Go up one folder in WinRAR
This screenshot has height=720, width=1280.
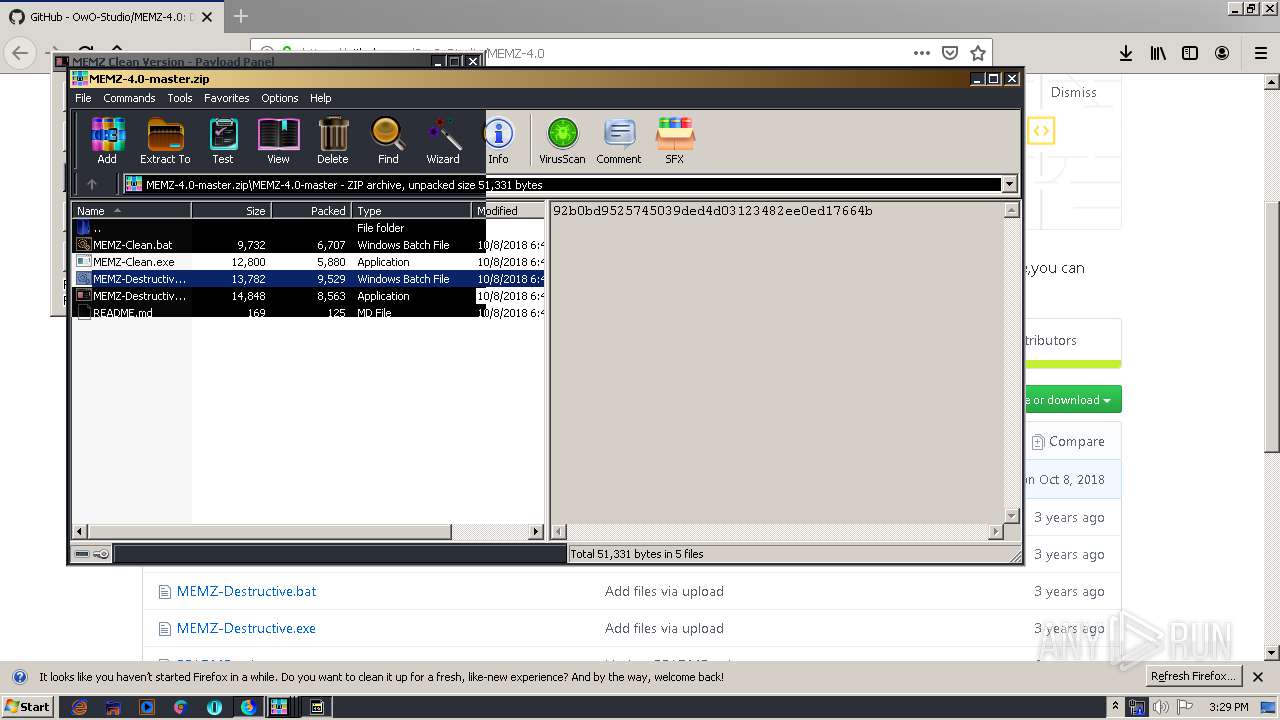click(92, 184)
